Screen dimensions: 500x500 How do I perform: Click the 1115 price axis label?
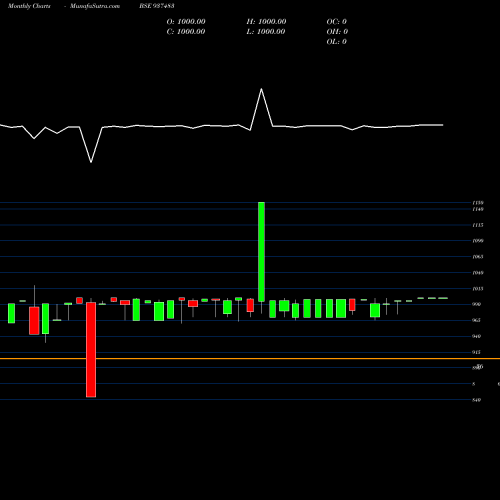(478, 225)
